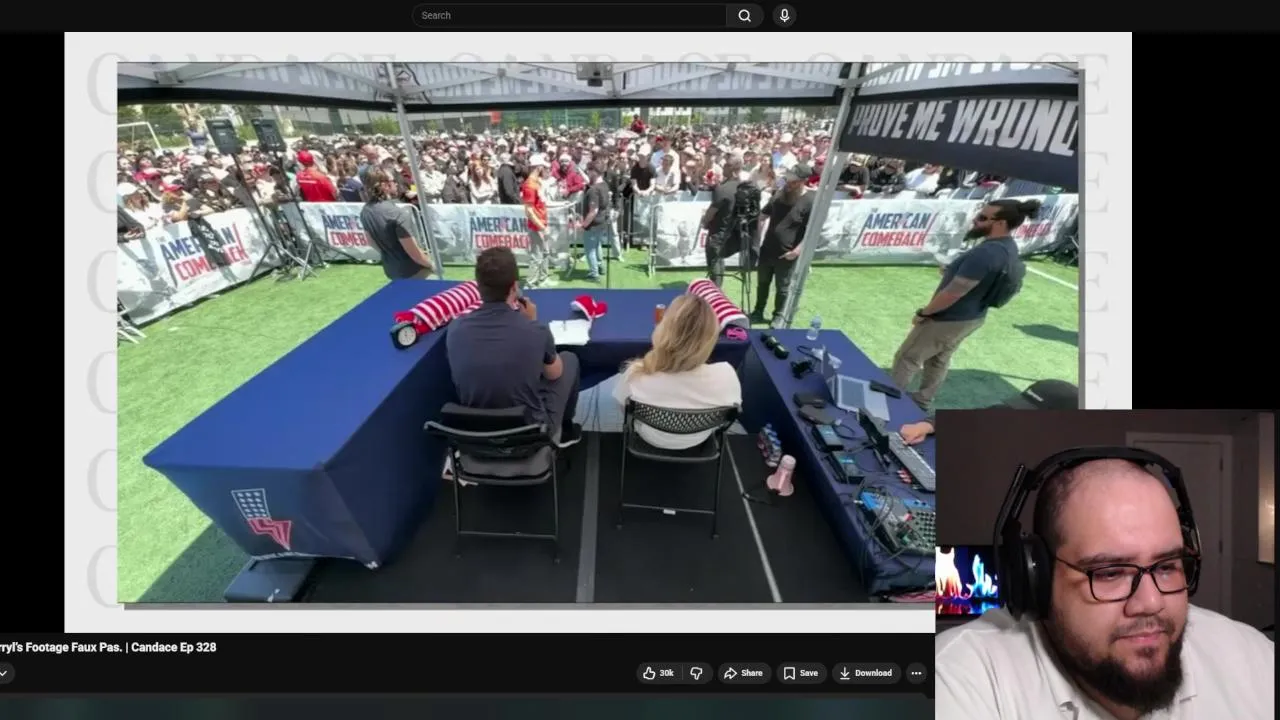Save the video to a playlist
This screenshot has height=720, width=1280.
click(800, 673)
